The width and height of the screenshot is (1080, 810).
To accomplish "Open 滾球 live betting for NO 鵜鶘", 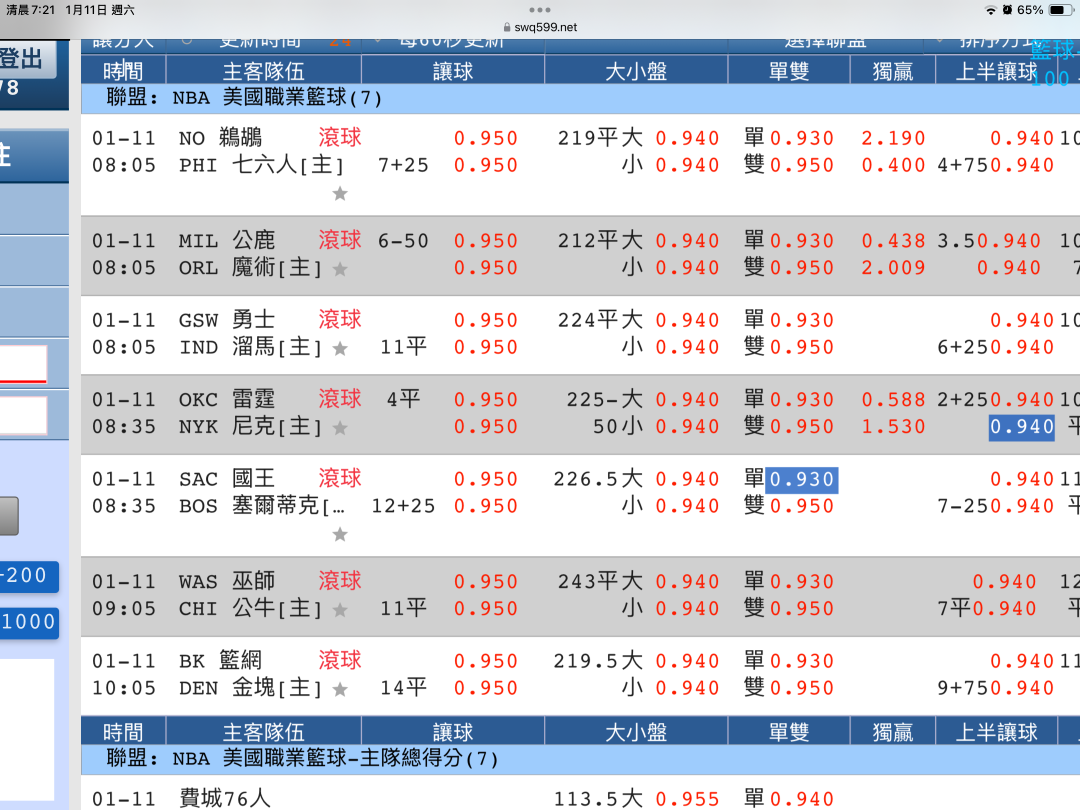I will coord(340,137).
